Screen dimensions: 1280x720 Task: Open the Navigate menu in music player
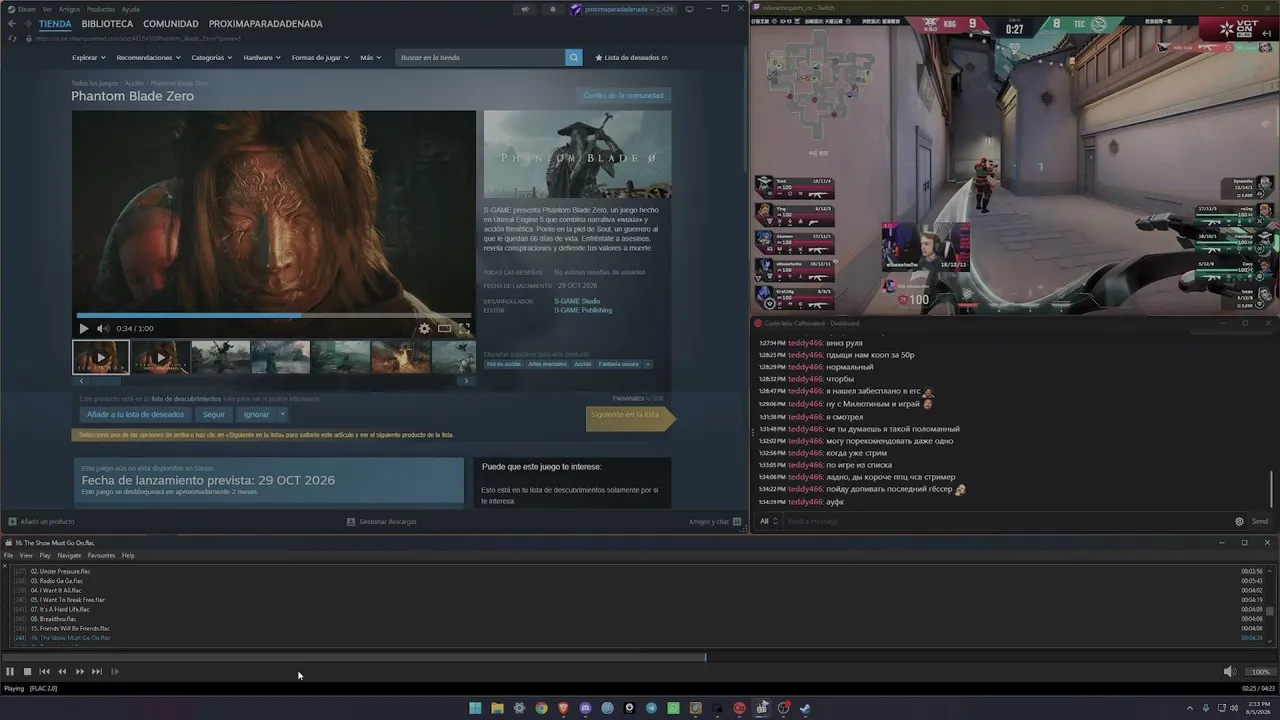(69, 555)
